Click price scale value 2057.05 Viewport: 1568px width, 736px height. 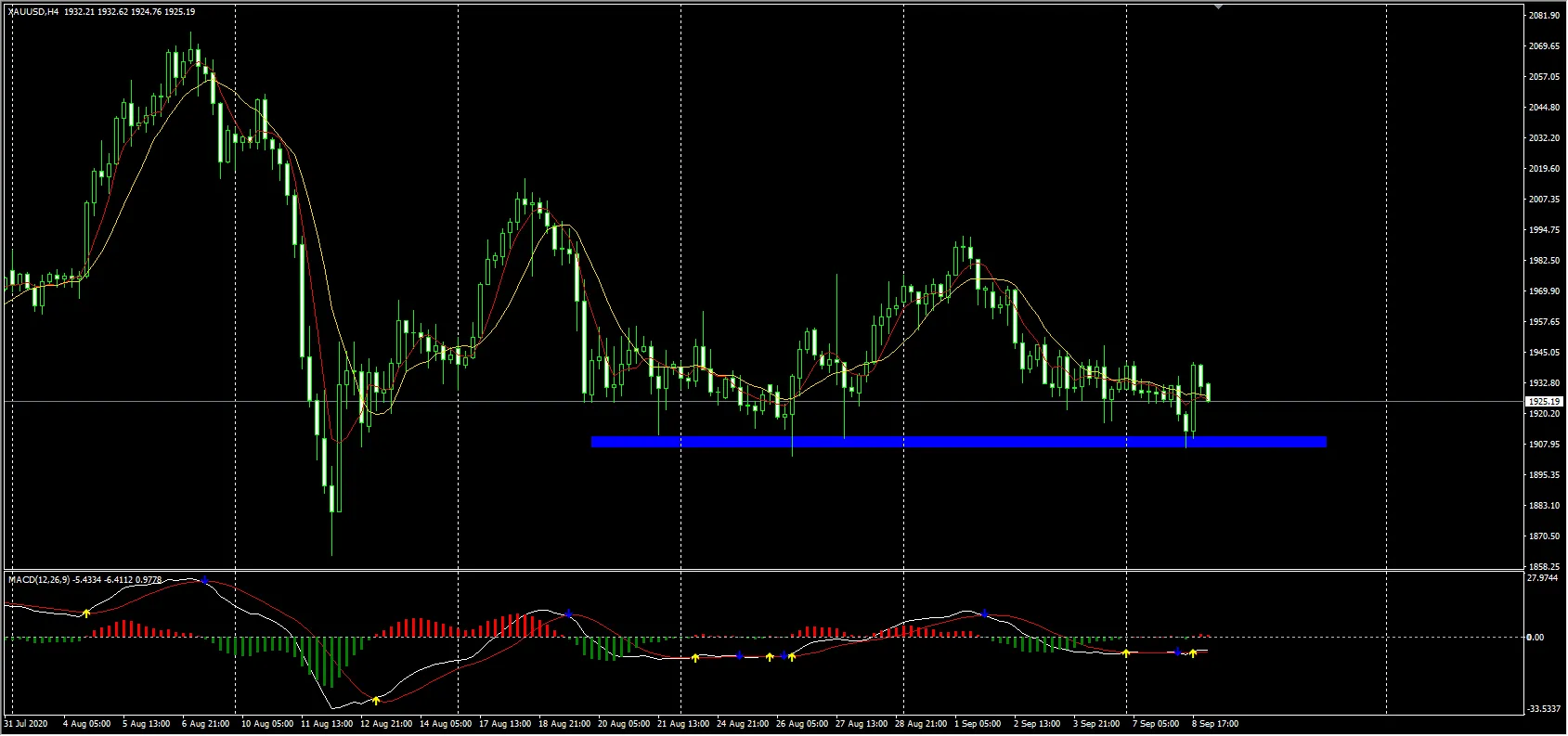[x=1544, y=77]
